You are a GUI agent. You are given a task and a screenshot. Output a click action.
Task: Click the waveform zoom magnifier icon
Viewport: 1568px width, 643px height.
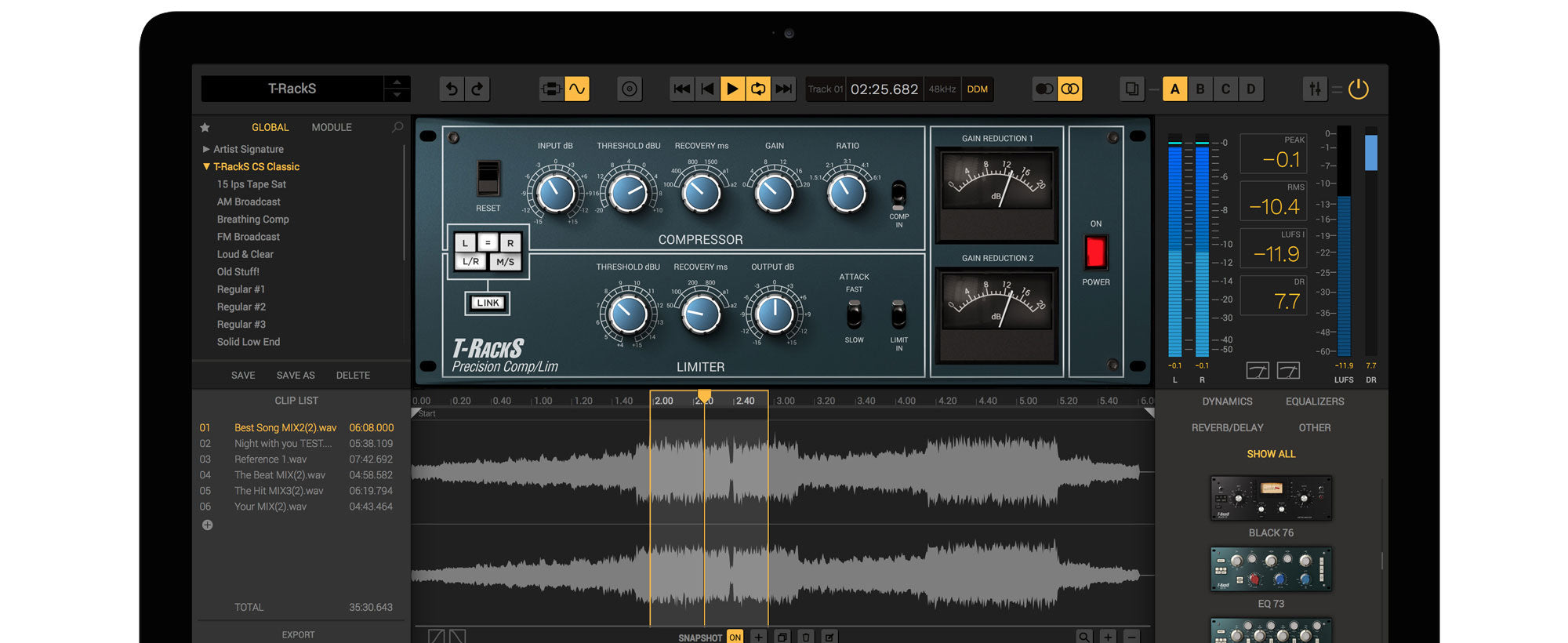pos(1083,637)
